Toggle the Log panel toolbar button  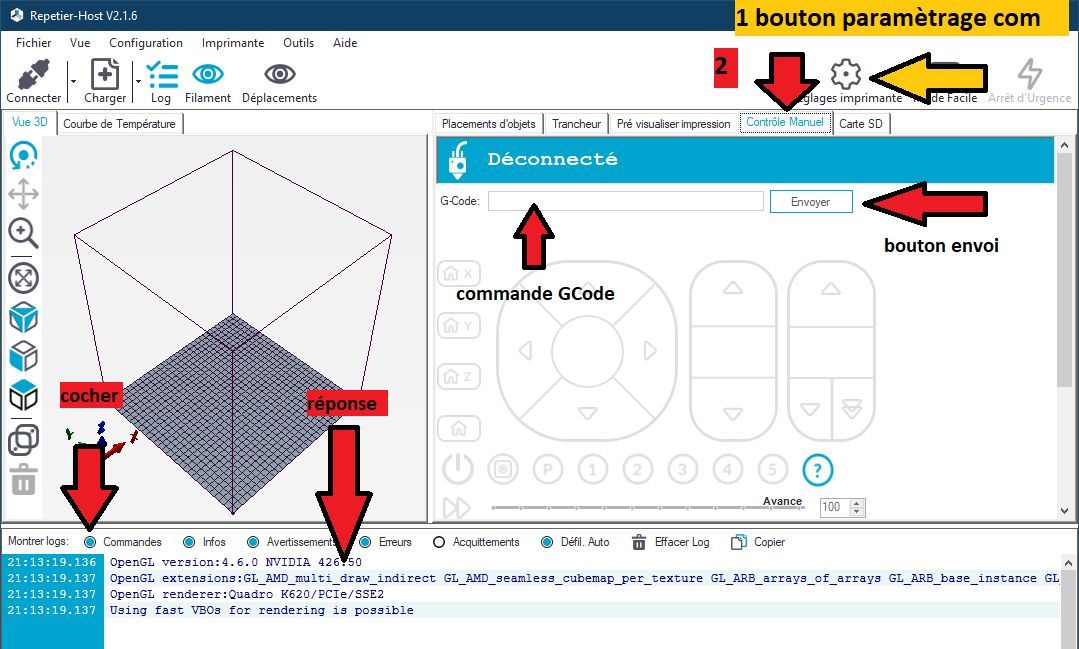[x=161, y=82]
